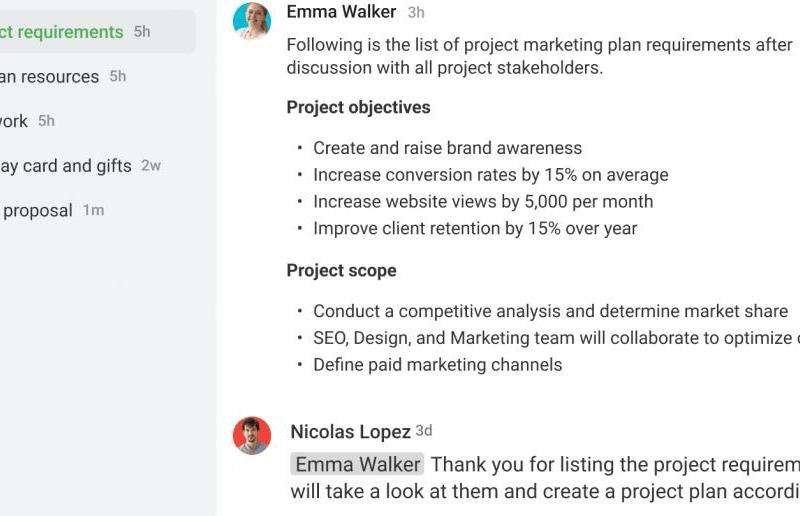
Task: Click the 'Project scope' heading
Action: point(341,271)
